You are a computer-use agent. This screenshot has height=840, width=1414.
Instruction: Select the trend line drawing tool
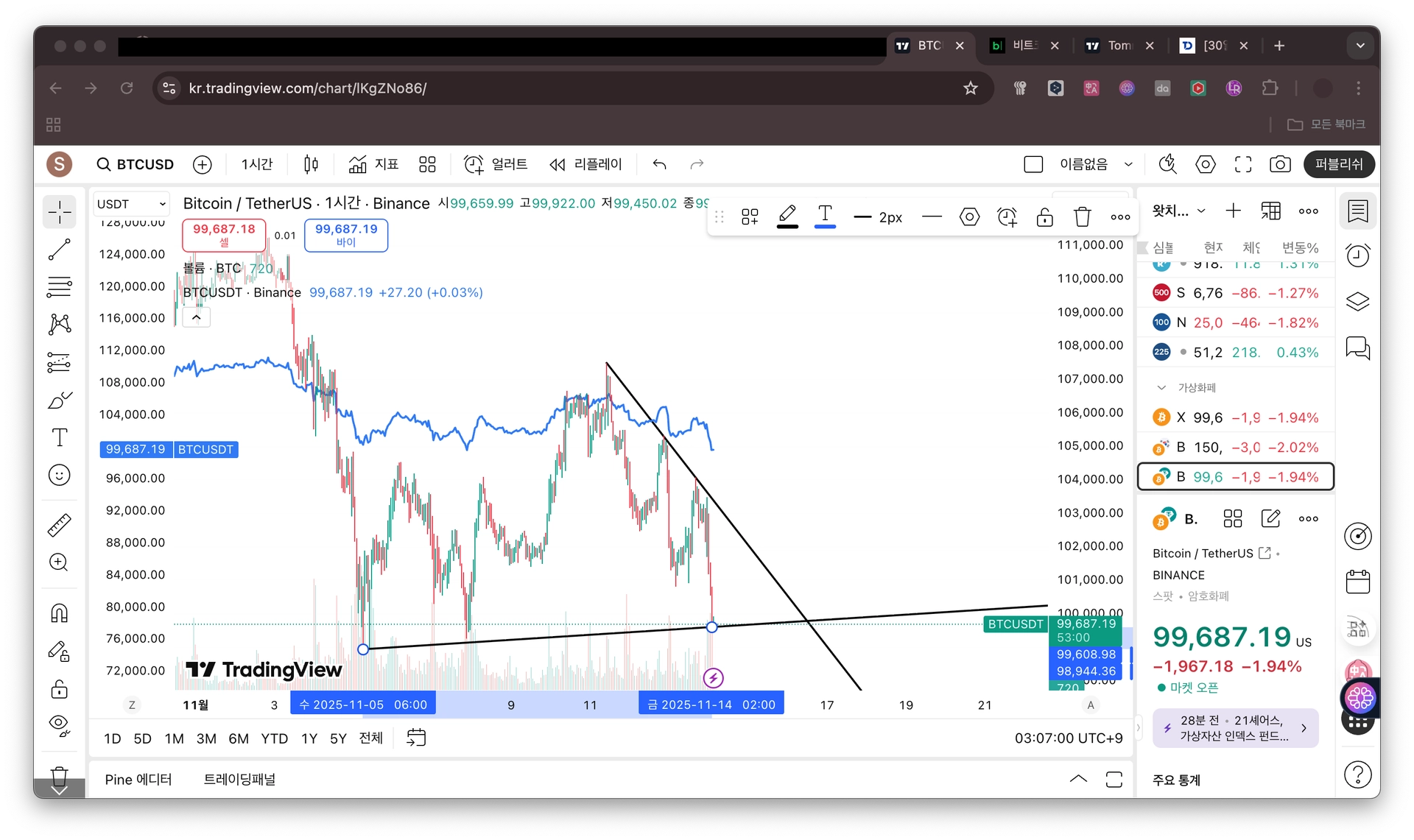coord(59,250)
